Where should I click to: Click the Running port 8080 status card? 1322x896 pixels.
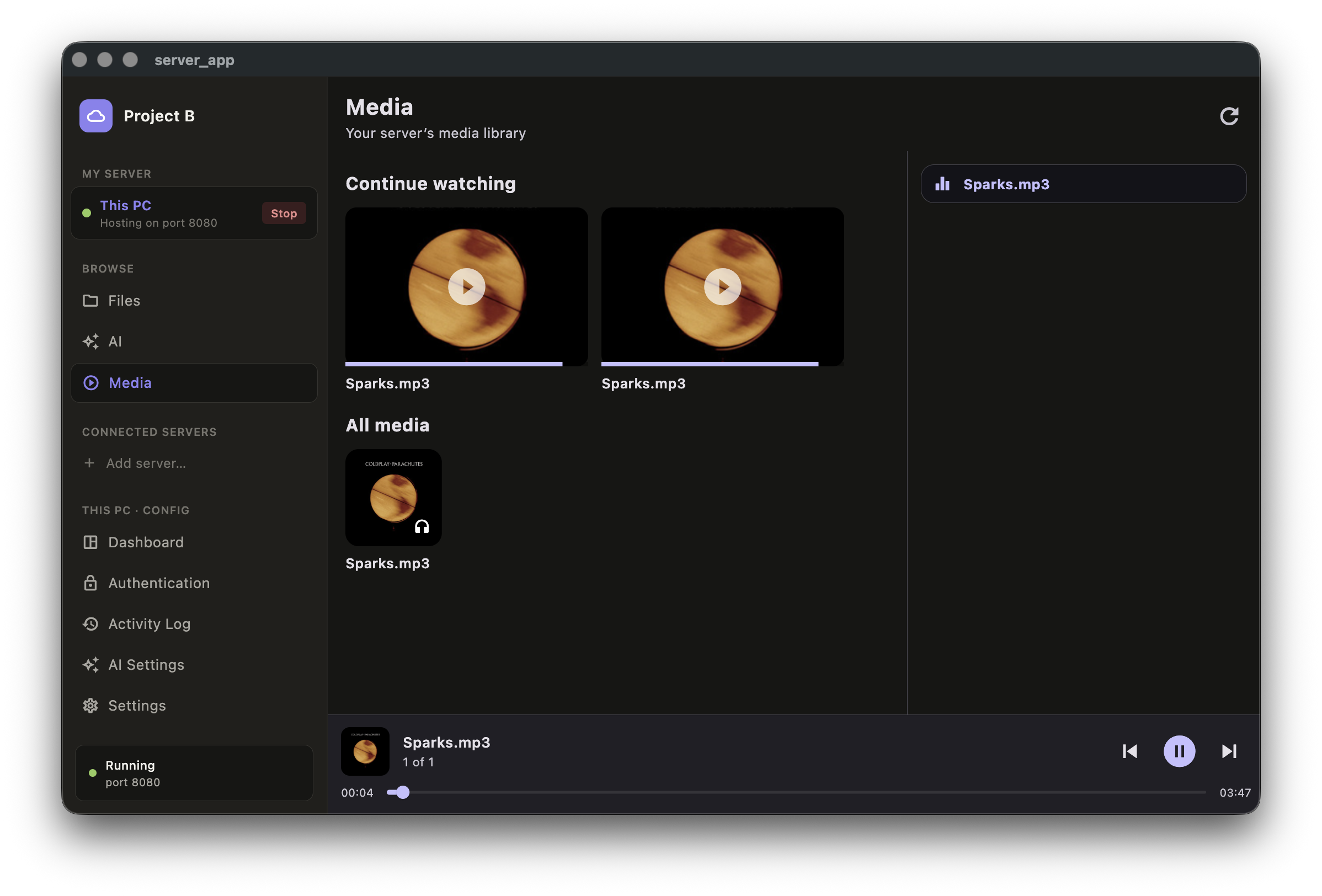pyautogui.click(x=194, y=773)
